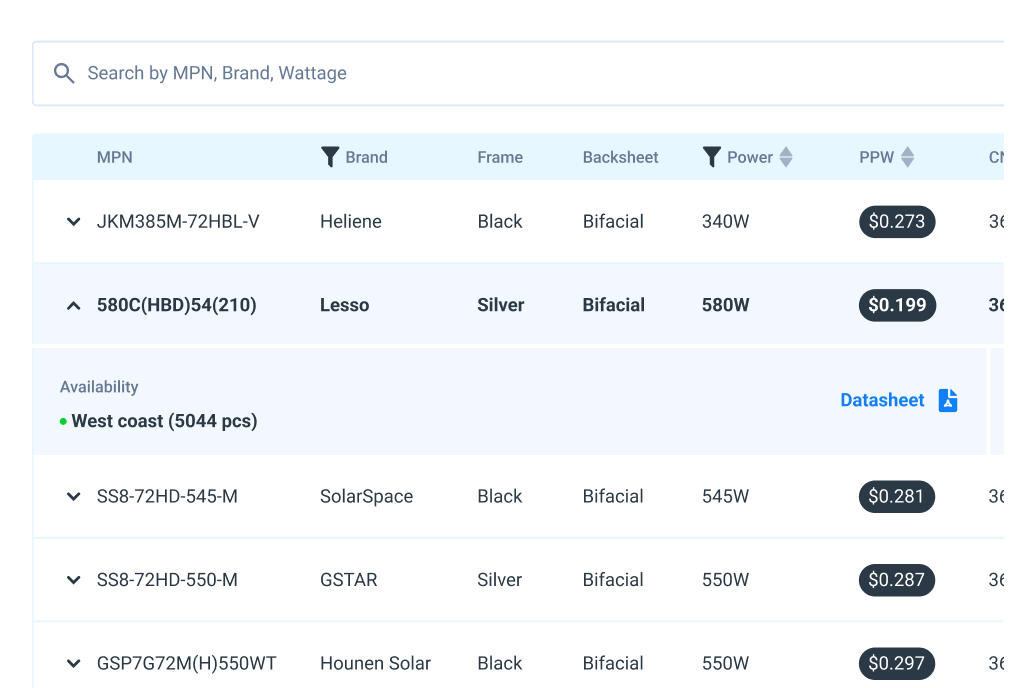Expand the SS8-72HD-550-M row details
Image resolution: width=1012 pixels, height=688 pixels.
[x=73, y=580]
